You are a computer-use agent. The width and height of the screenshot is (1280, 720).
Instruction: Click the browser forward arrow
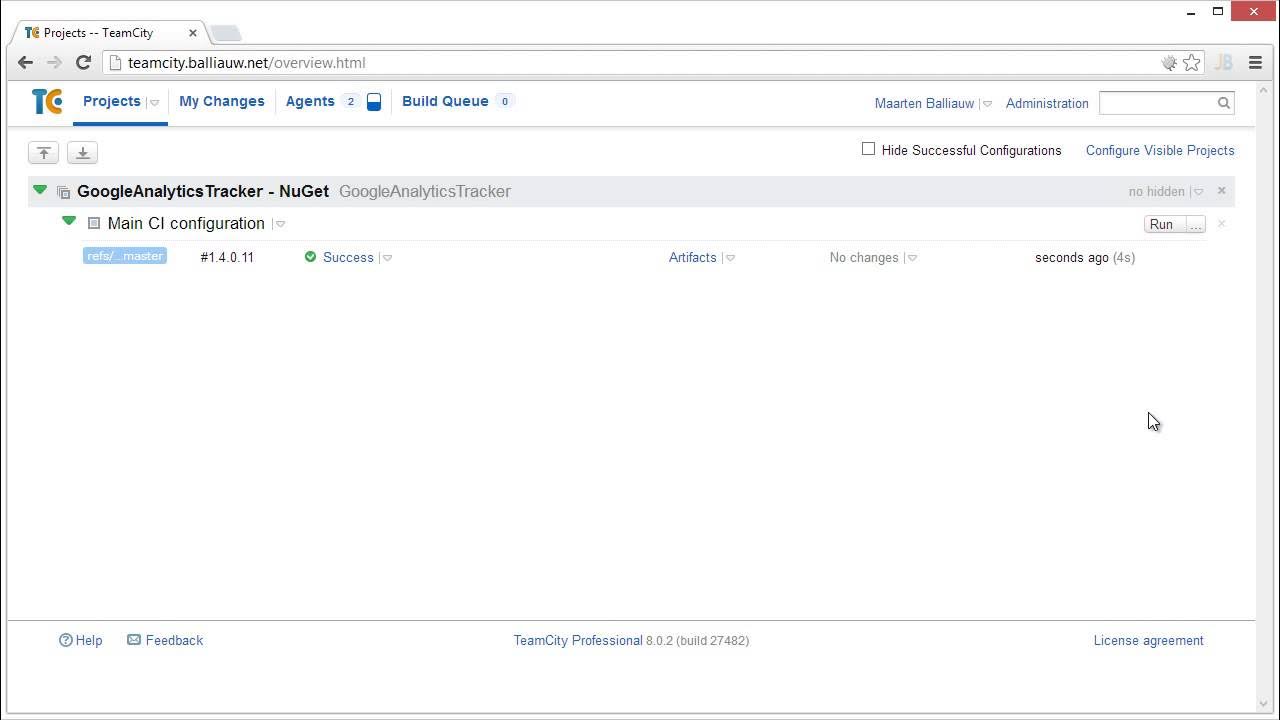pos(54,63)
